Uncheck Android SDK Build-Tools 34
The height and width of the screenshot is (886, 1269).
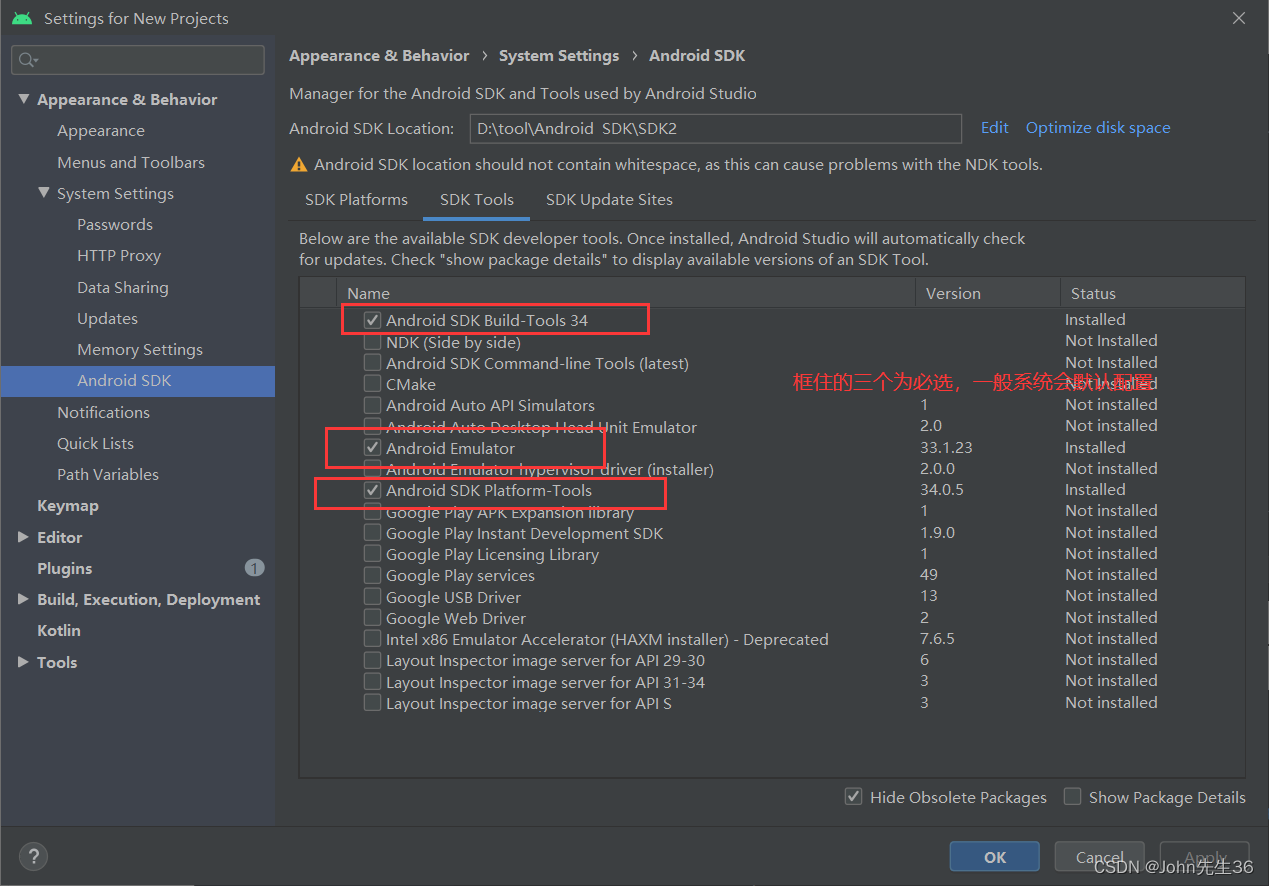(x=372, y=320)
